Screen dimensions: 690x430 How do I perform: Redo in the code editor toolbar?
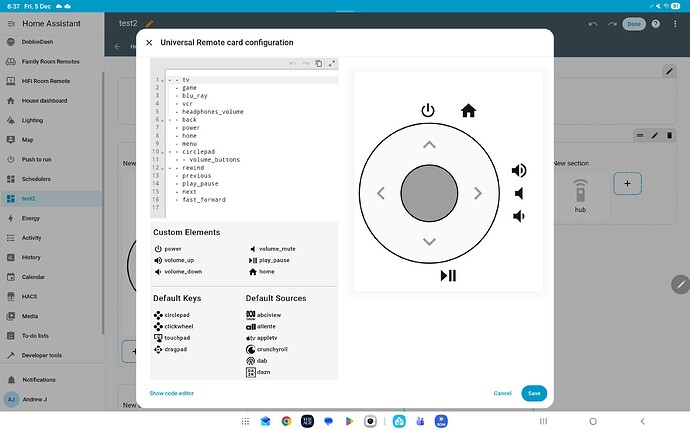point(305,63)
